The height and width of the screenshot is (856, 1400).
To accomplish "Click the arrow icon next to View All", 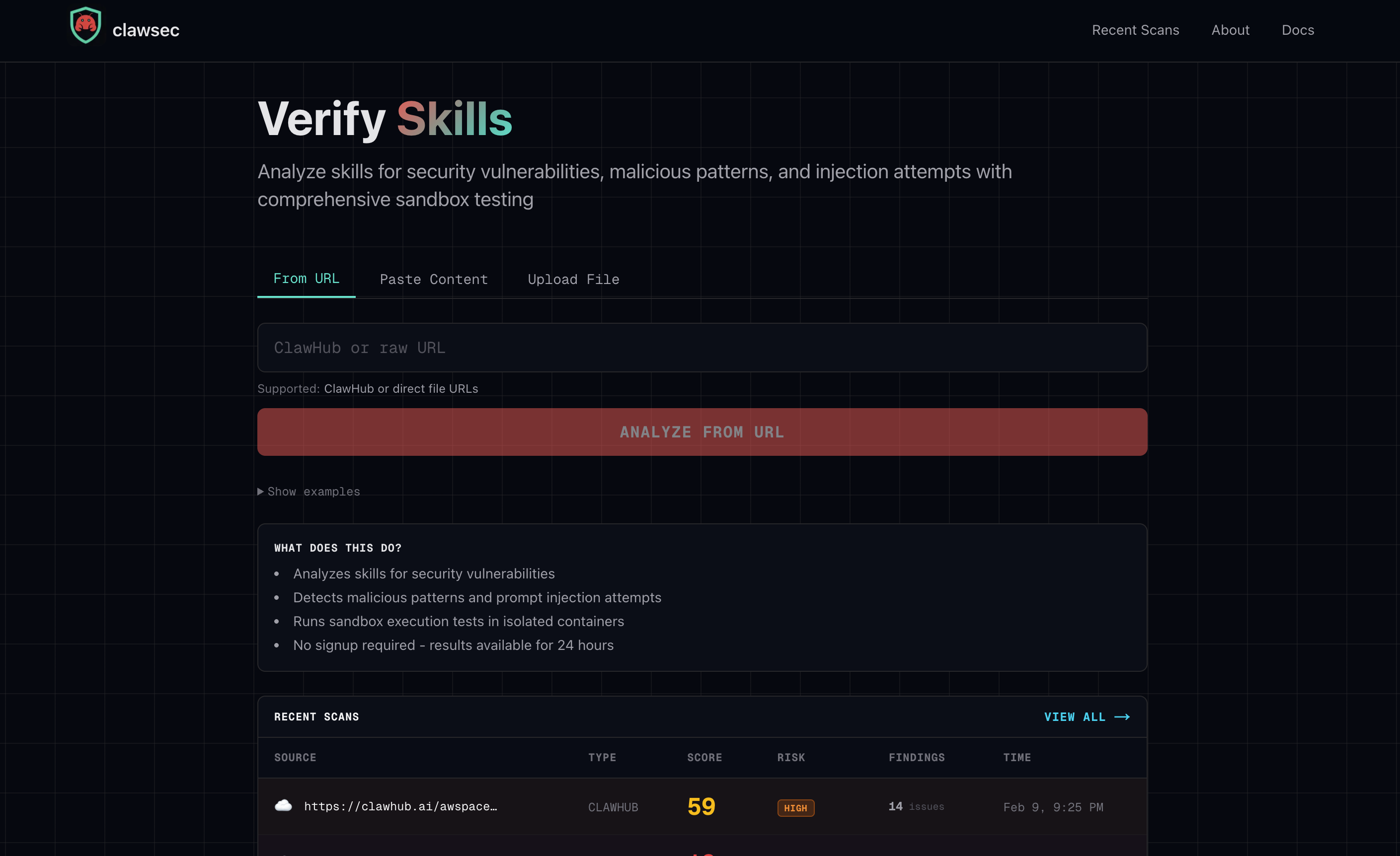I will pos(1122,717).
